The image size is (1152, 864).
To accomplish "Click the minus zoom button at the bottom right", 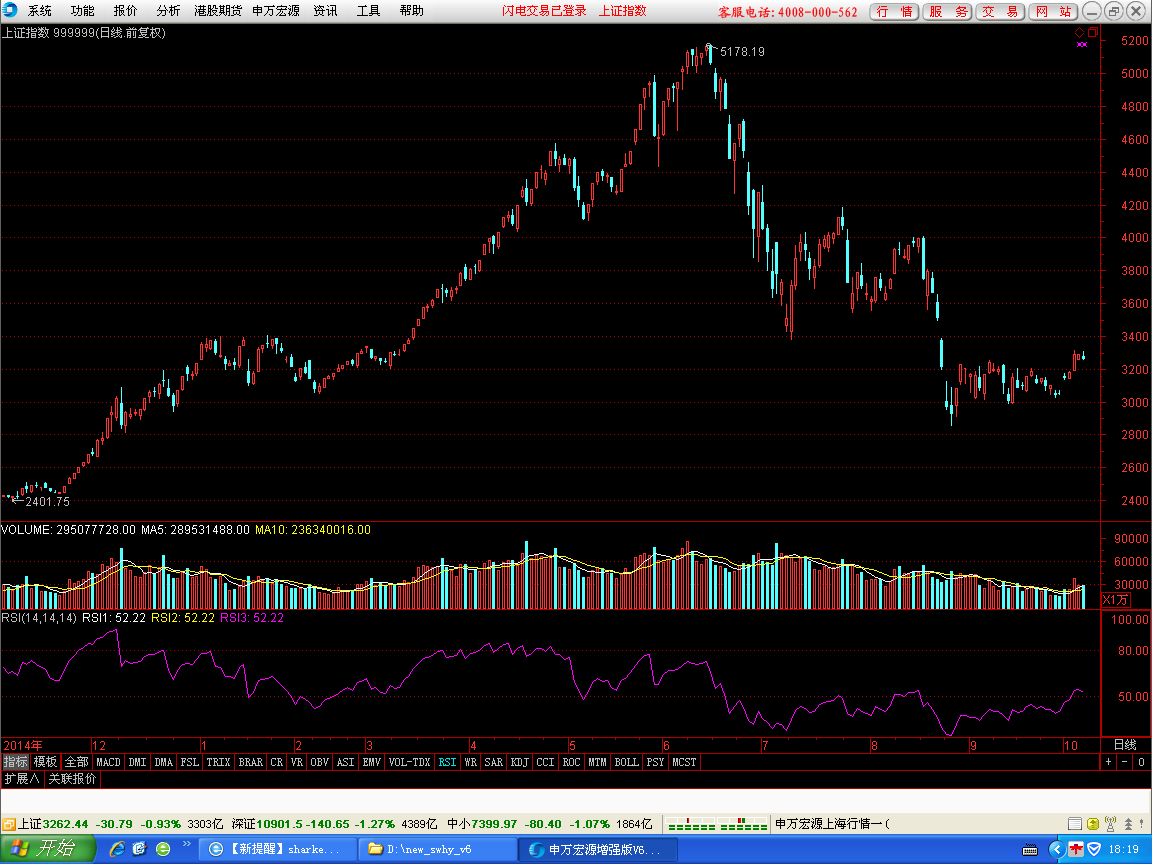I will point(1125,763).
